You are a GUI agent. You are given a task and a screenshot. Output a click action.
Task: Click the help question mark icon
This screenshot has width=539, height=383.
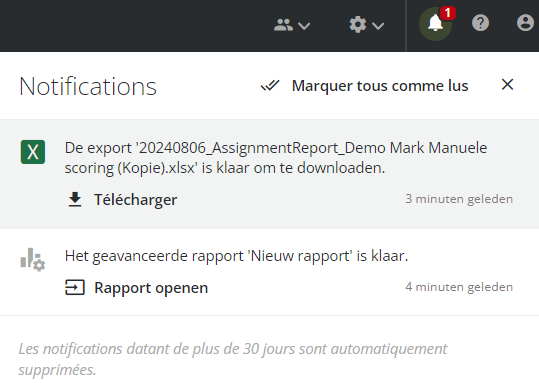tap(480, 23)
